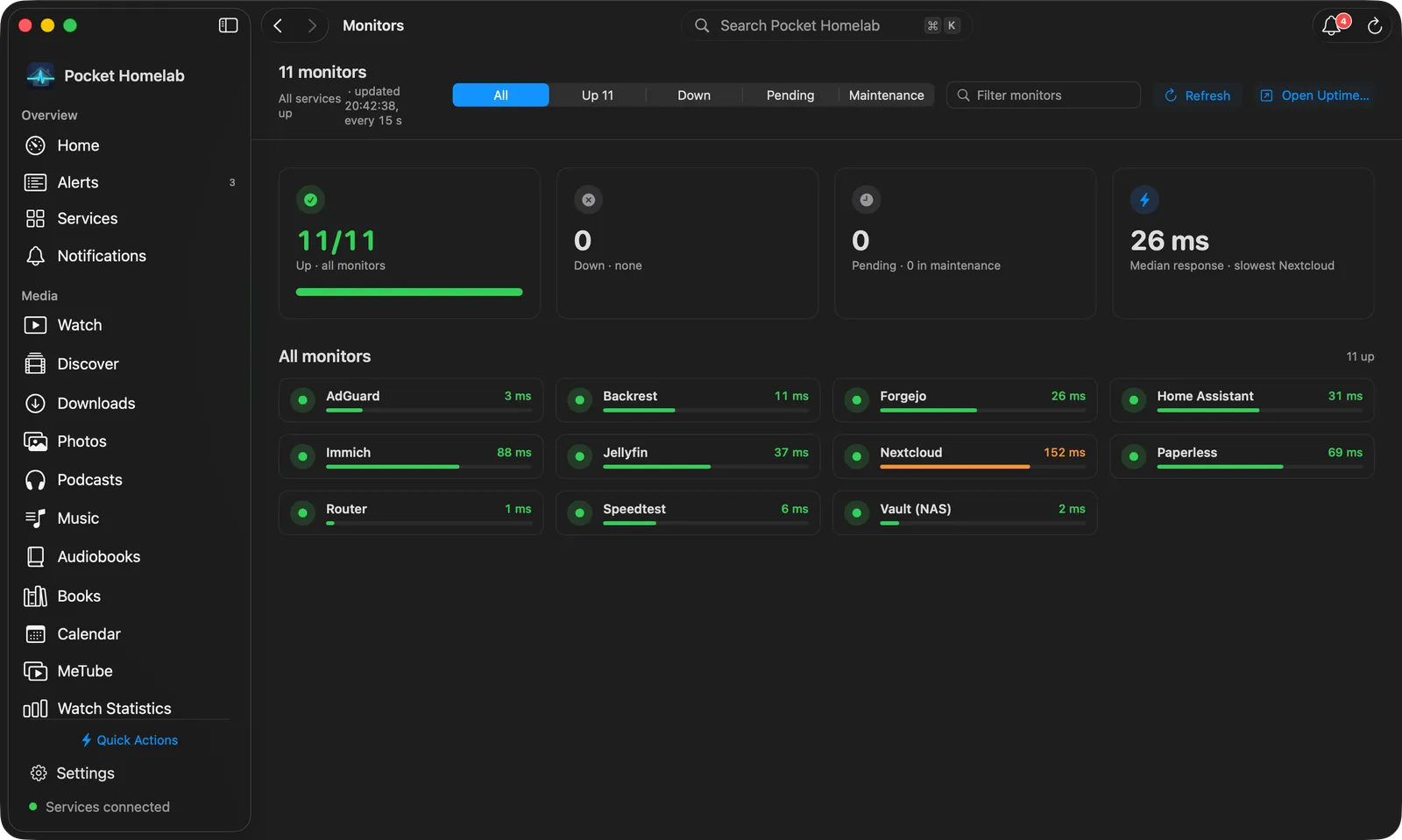This screenshot has height=840, width=1402.
Task: Select the Down filter tab
Action: click(694, 95)
